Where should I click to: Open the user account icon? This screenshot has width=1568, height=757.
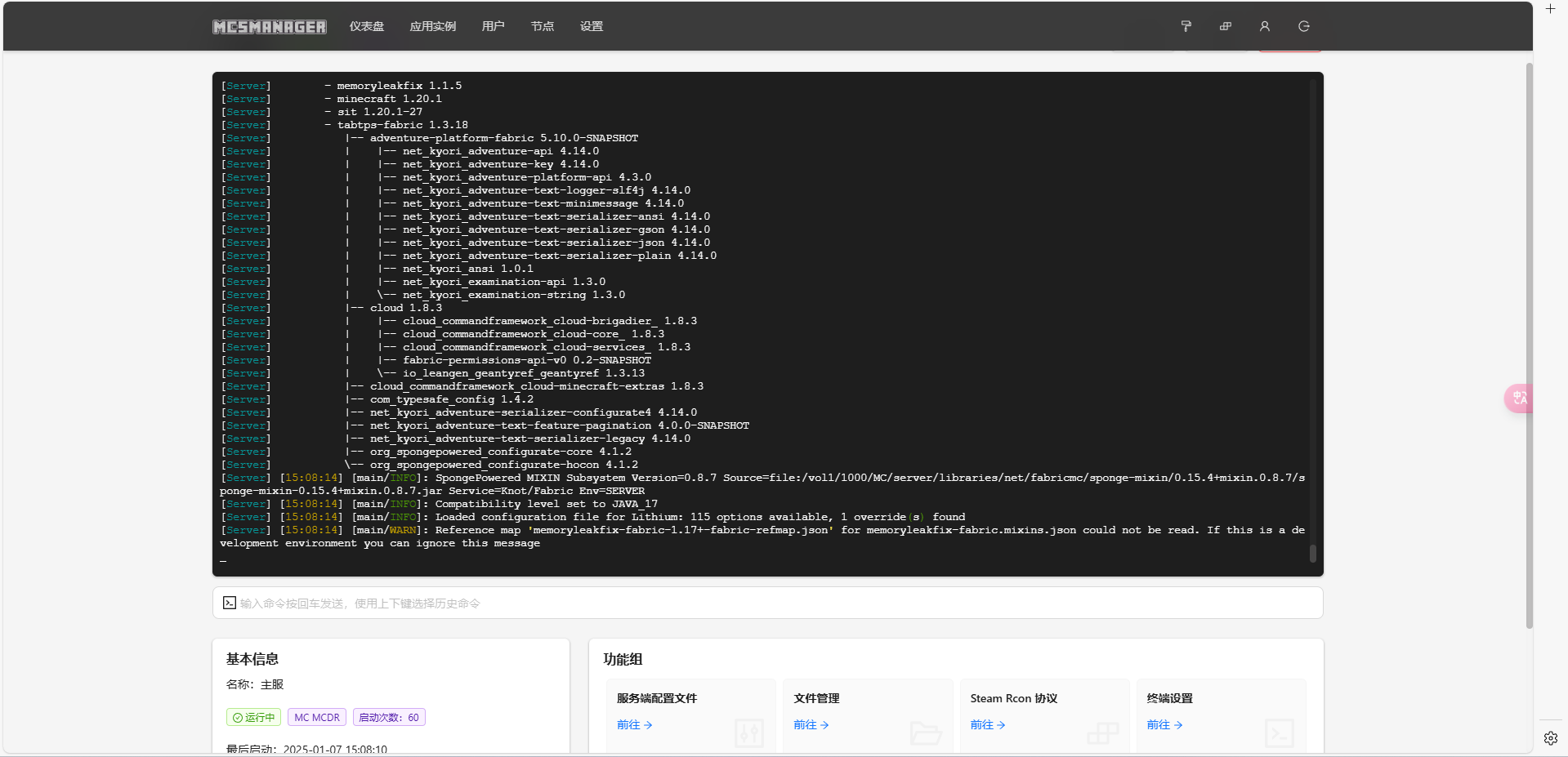(1265, 26)
